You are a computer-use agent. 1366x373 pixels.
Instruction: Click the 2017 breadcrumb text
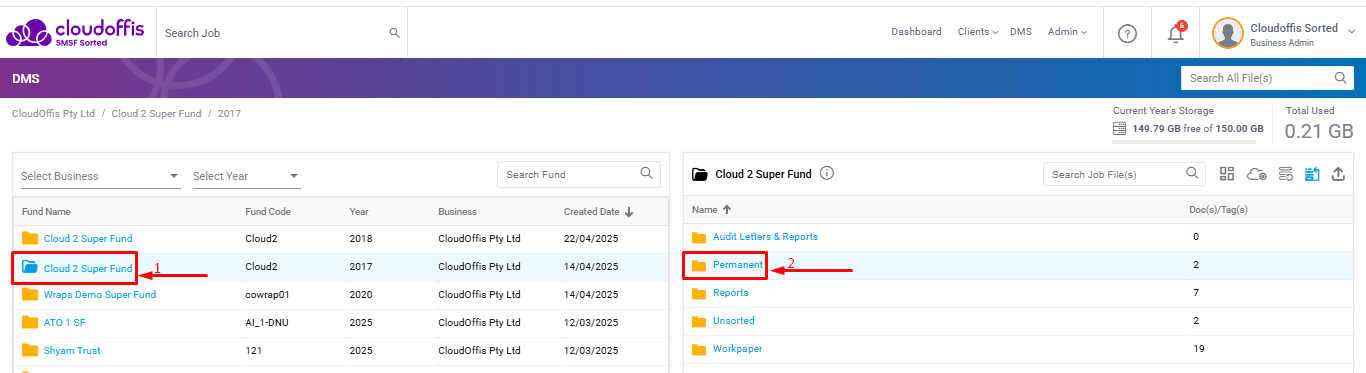(x=229, y=114)
